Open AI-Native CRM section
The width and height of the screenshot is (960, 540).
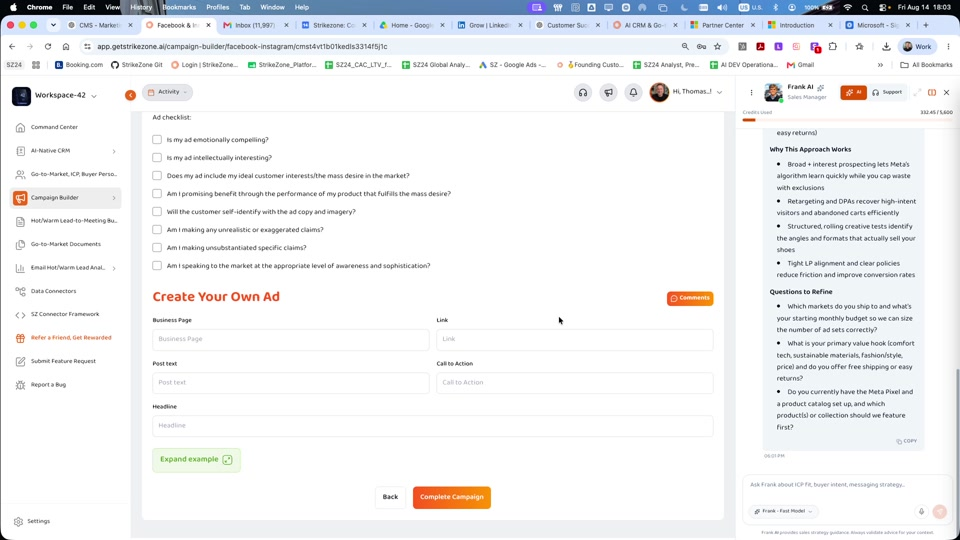click(50, 151)
